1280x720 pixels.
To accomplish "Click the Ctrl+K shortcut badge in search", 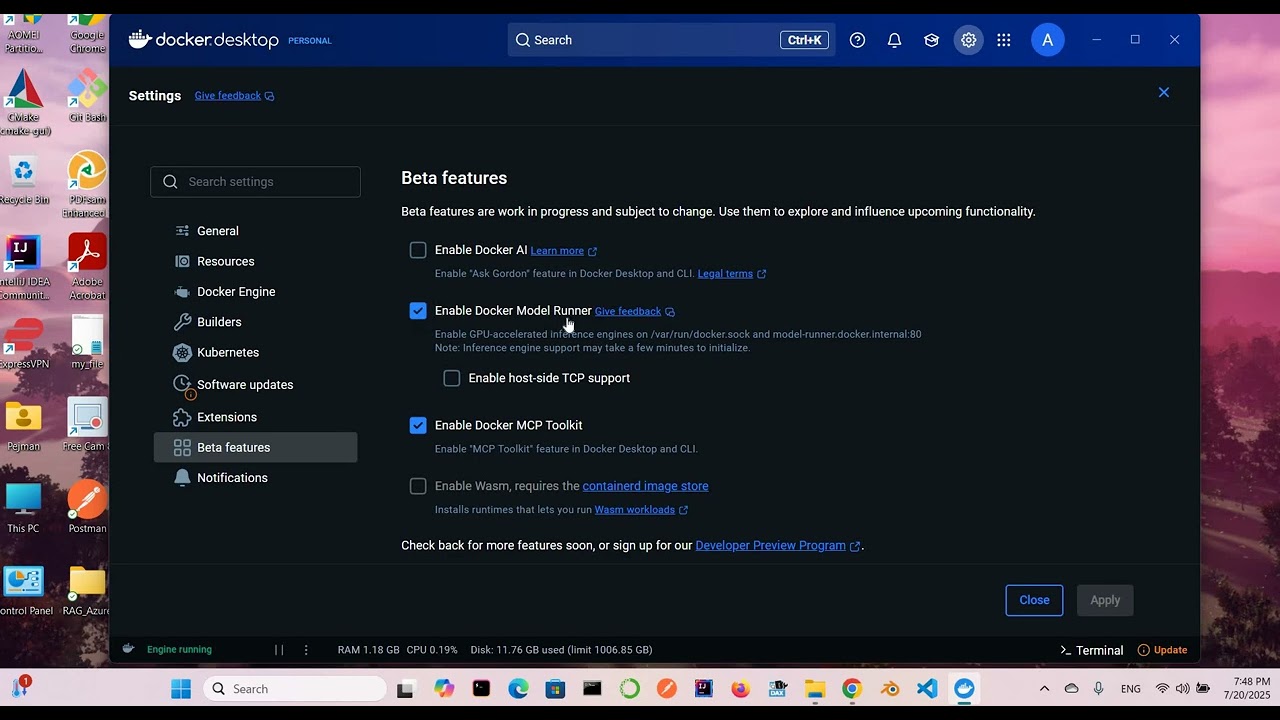I will click(804, 40).
